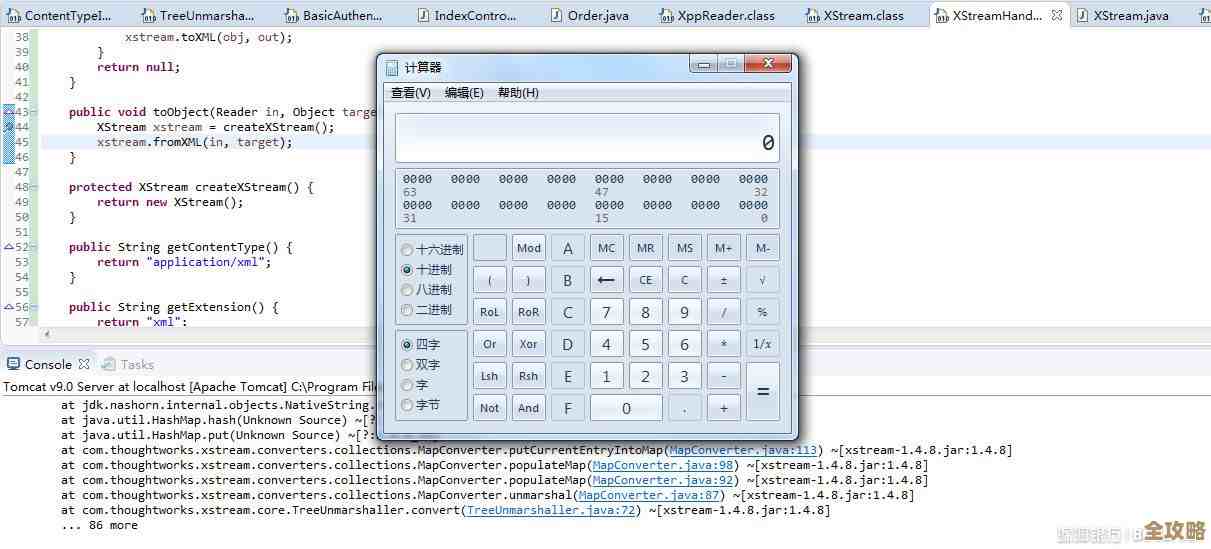Click the 1/x reciprocal button
This screenshot has height=549, width=1211.
[762, 344]
